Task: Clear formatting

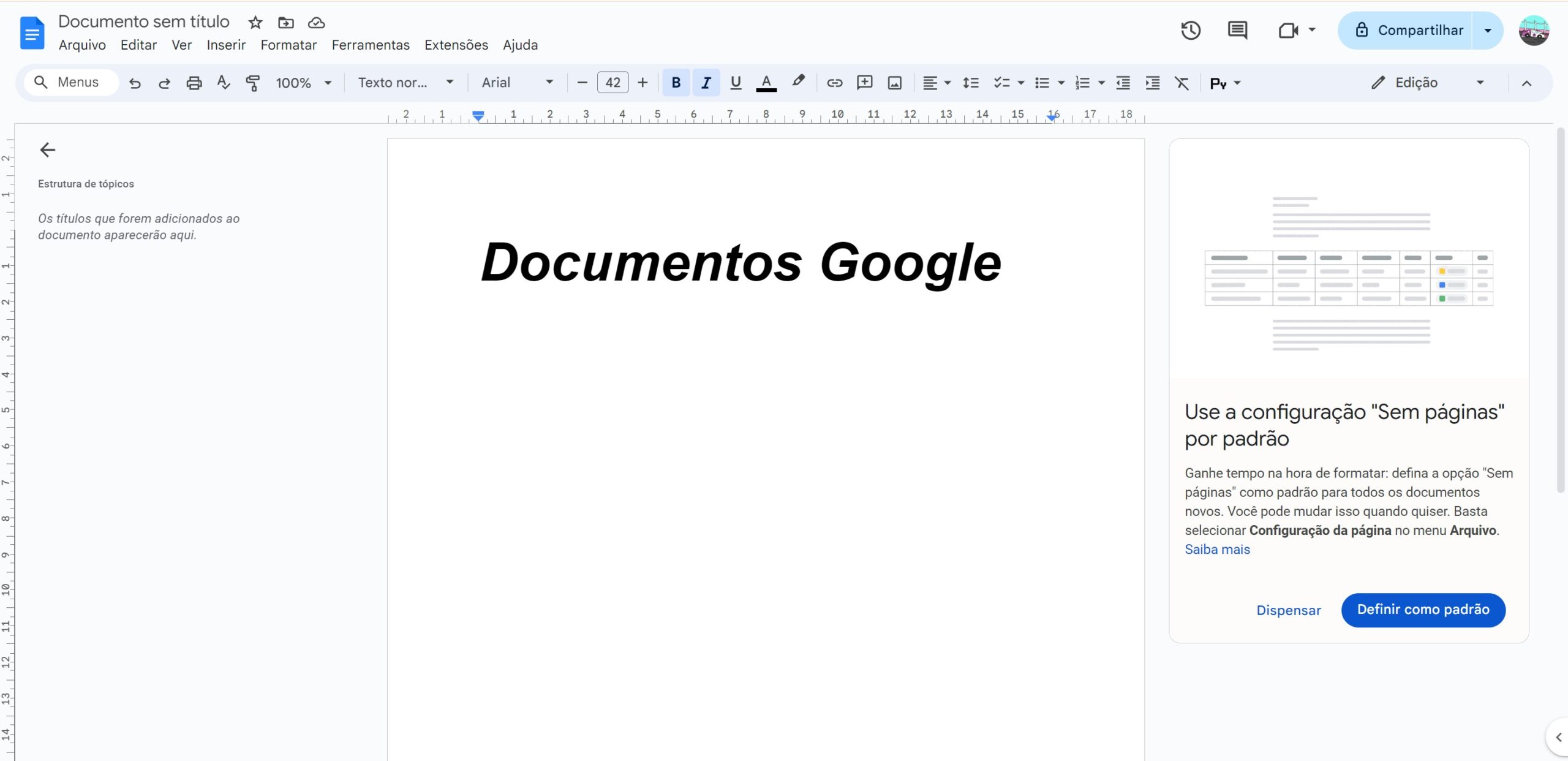Action: pos(1182,83)
